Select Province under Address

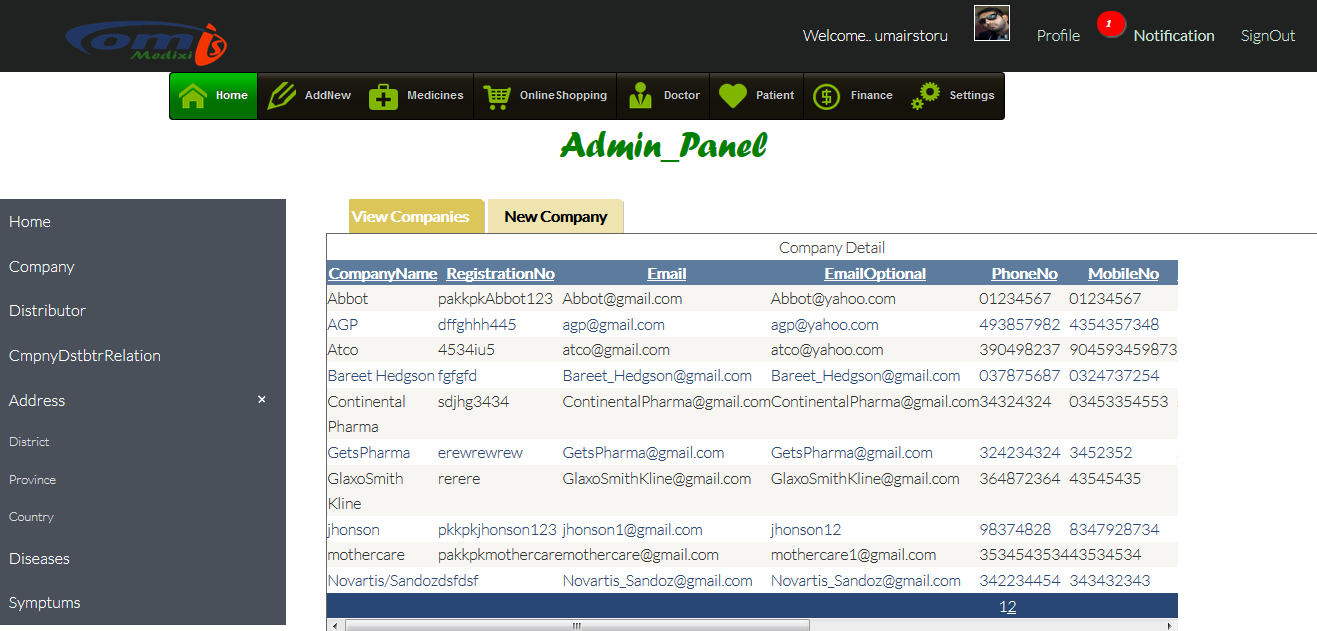[x=33, y=480]
